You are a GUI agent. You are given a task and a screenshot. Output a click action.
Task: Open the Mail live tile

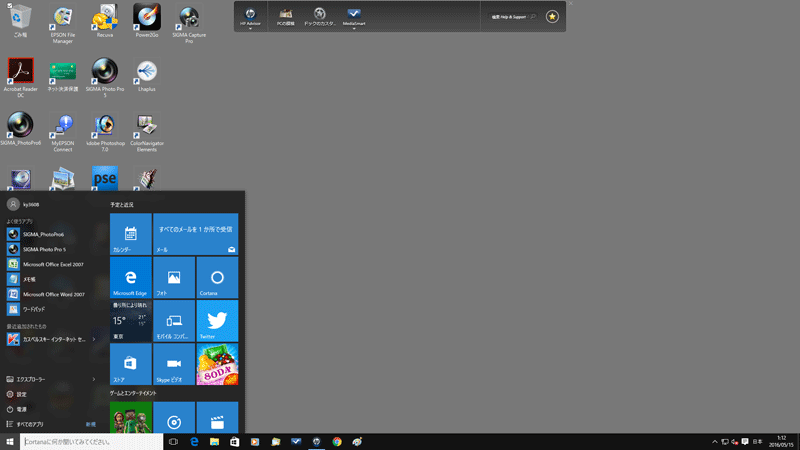195,234
